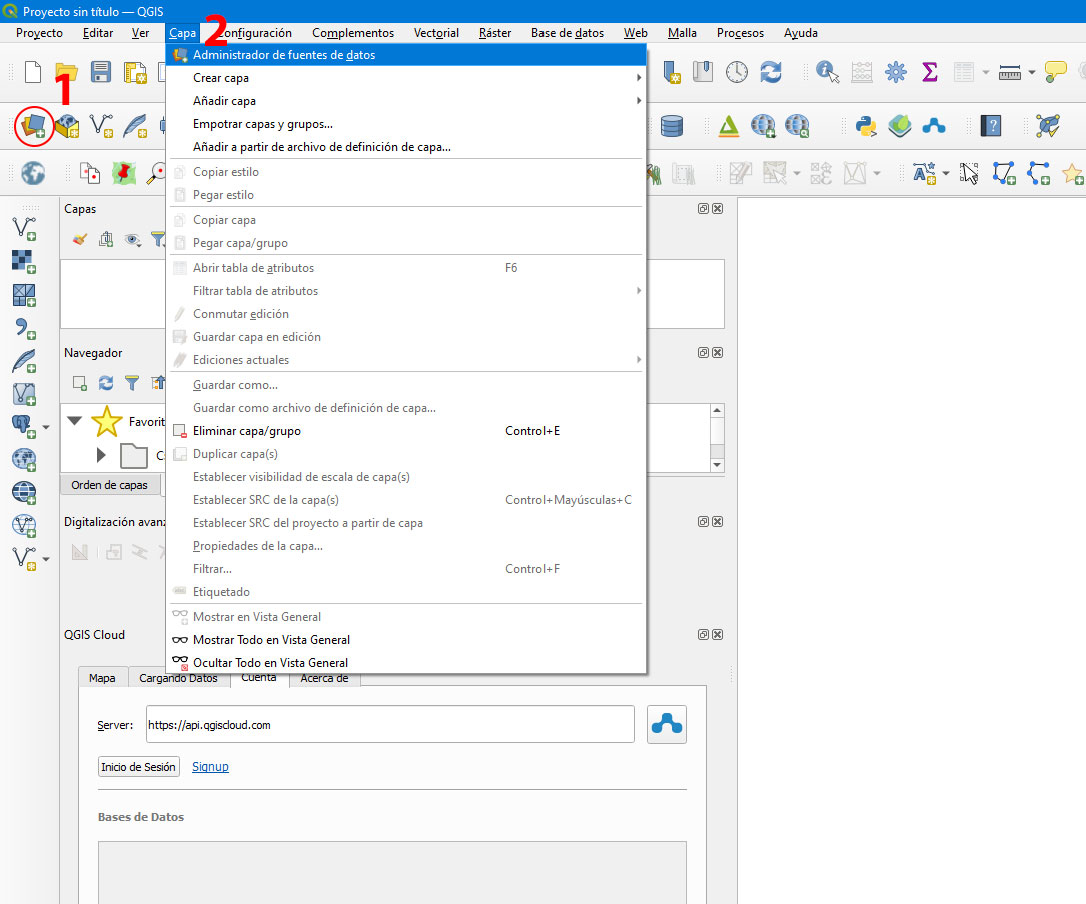1086x904 pixels.
Task: Float the Navegador panel
Action: 703,353
